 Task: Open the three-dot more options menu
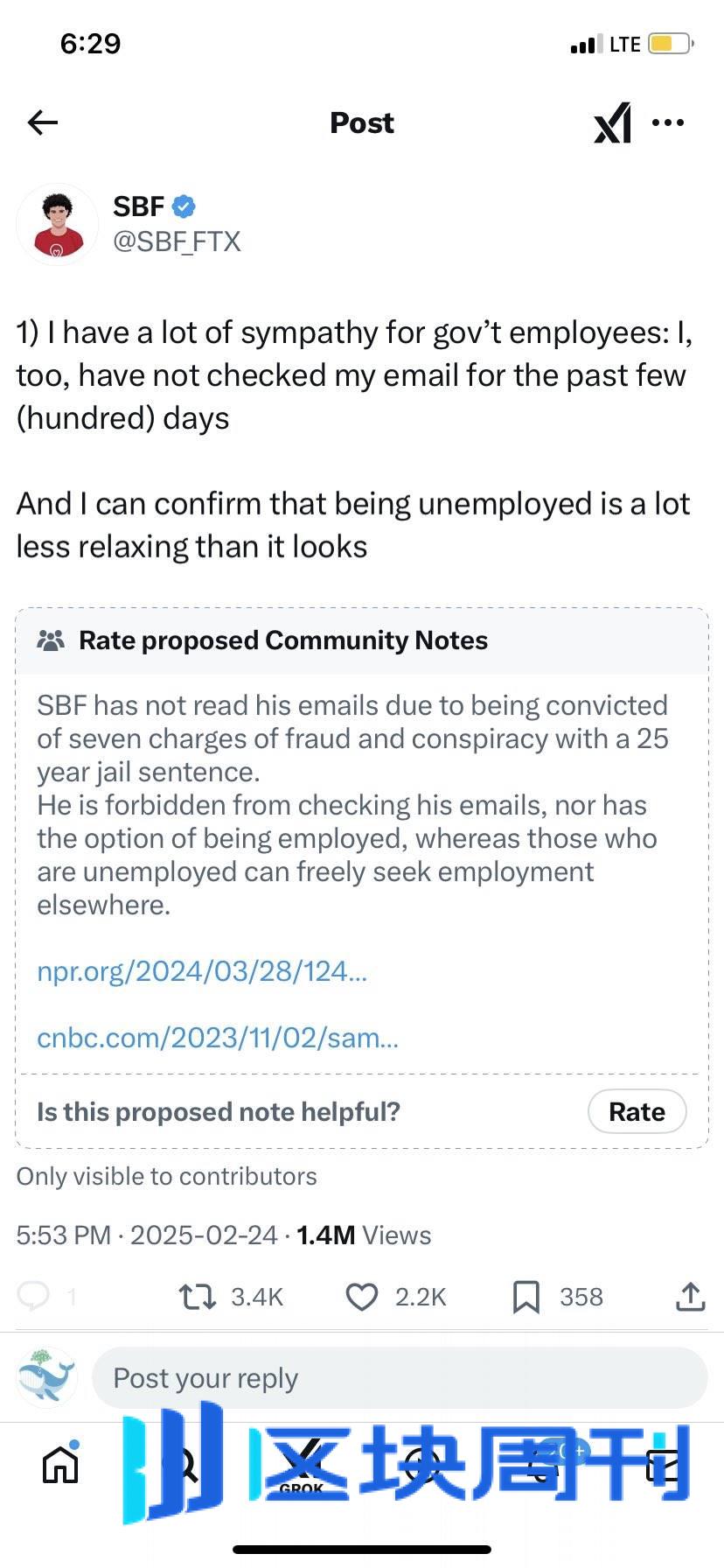[668, 122]
